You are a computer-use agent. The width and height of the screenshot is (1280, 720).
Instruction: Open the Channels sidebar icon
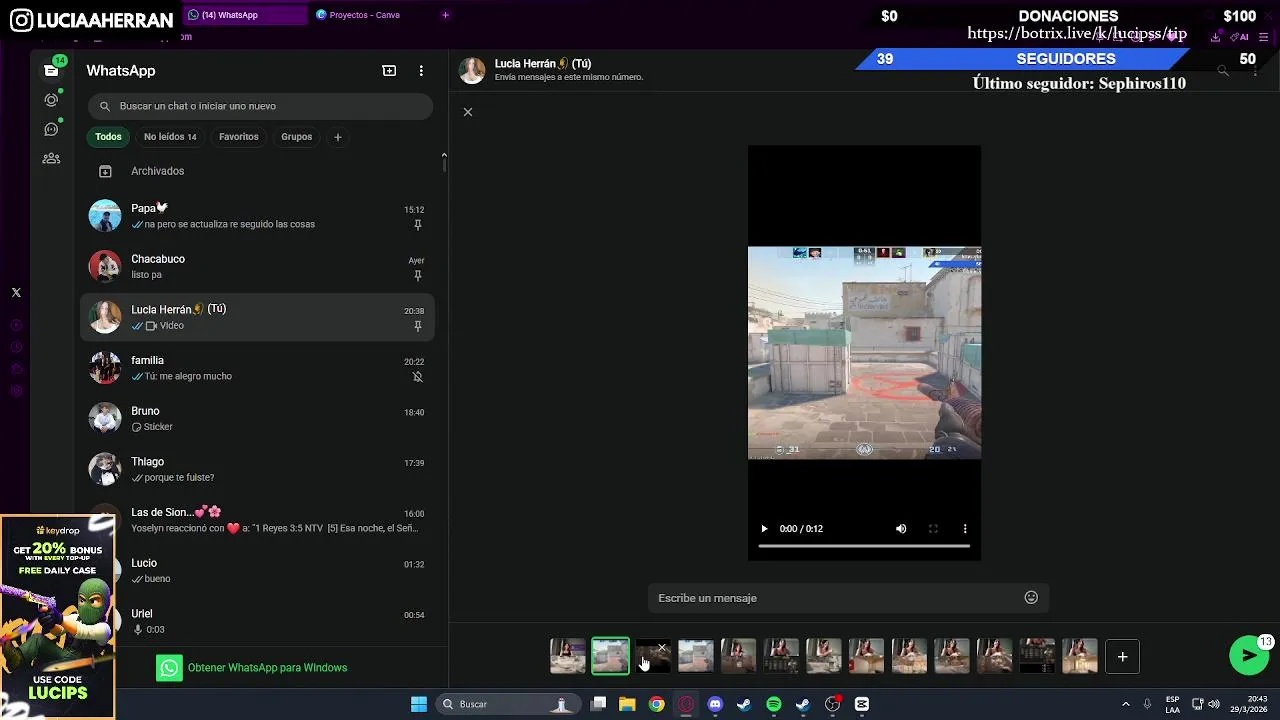coord(51,129)
